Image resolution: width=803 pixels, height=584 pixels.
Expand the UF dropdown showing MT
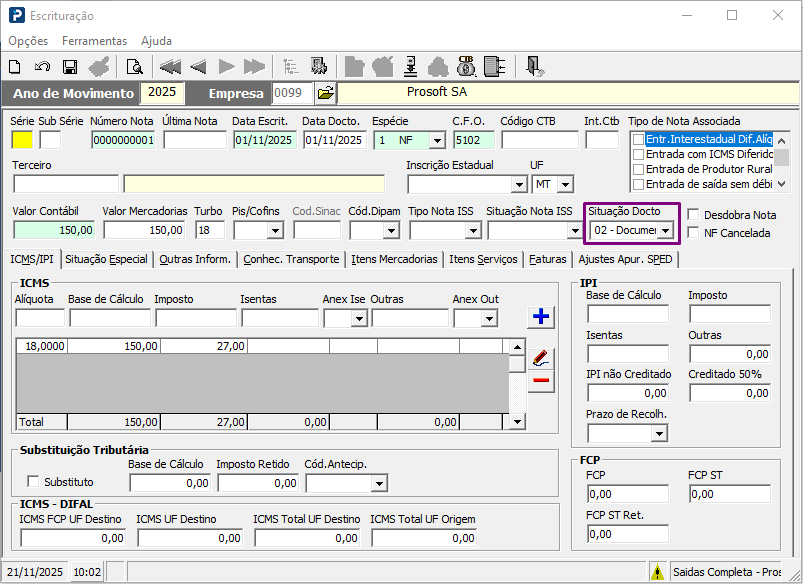click(x=565, y=184)
